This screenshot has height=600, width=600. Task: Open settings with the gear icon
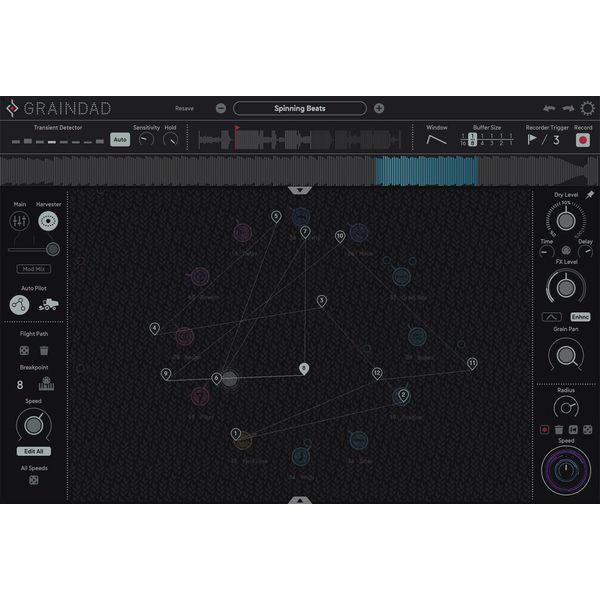pyautogui.click(x=586, y=108)
